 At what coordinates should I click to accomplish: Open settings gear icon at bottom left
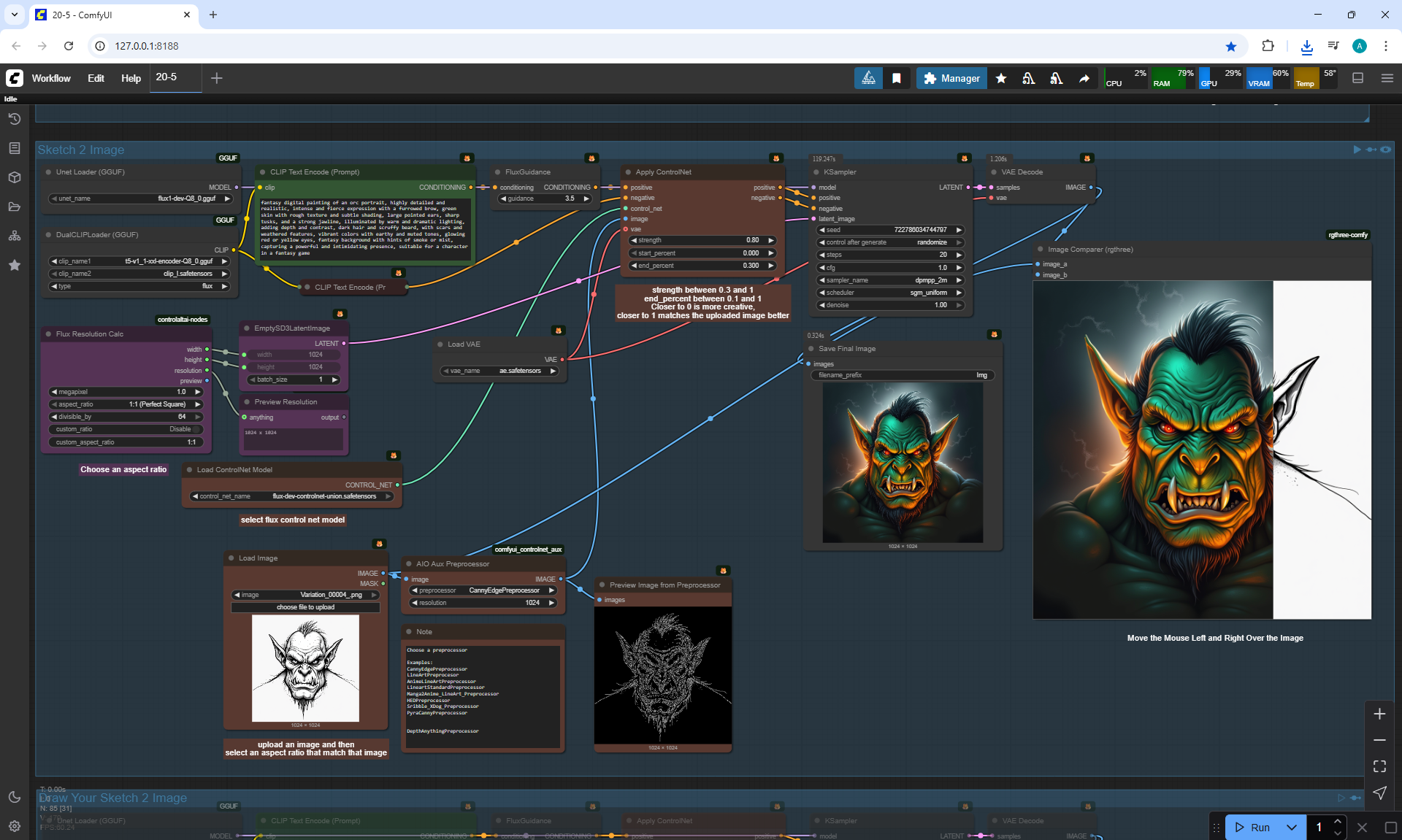click(x=15, y=826)
